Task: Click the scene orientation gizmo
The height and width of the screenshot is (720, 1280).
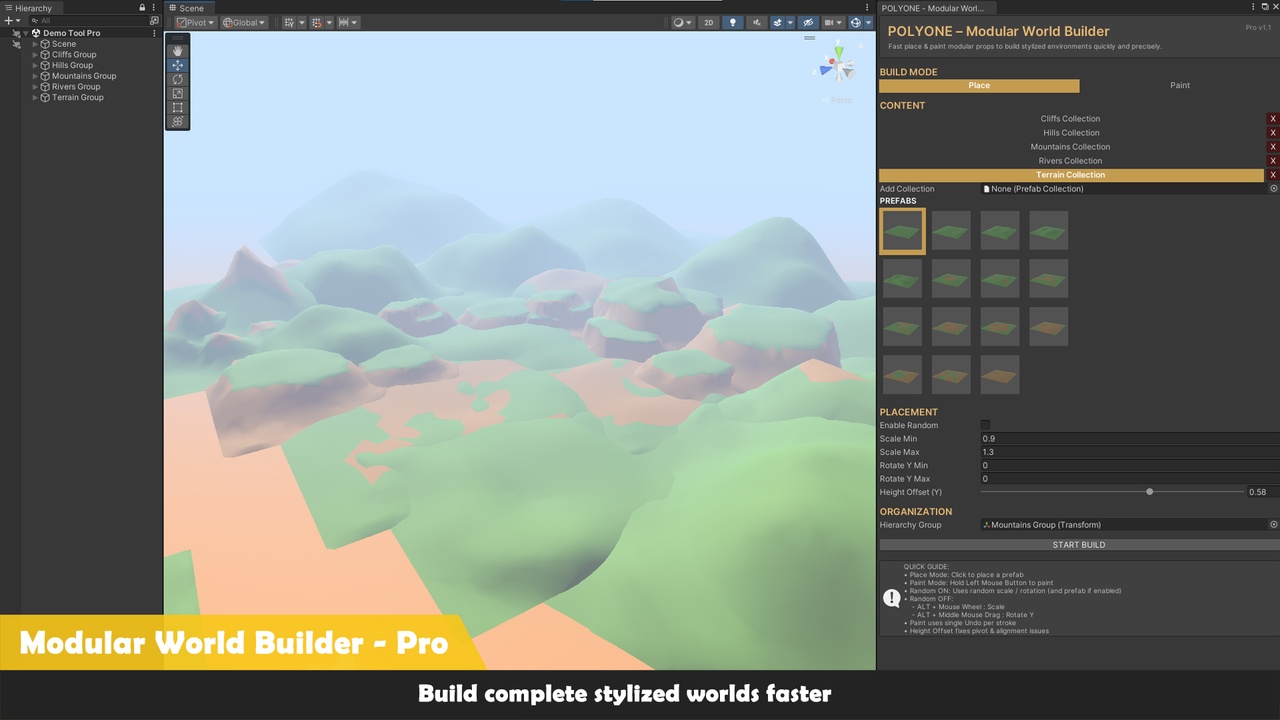Action: click(838, 68)
